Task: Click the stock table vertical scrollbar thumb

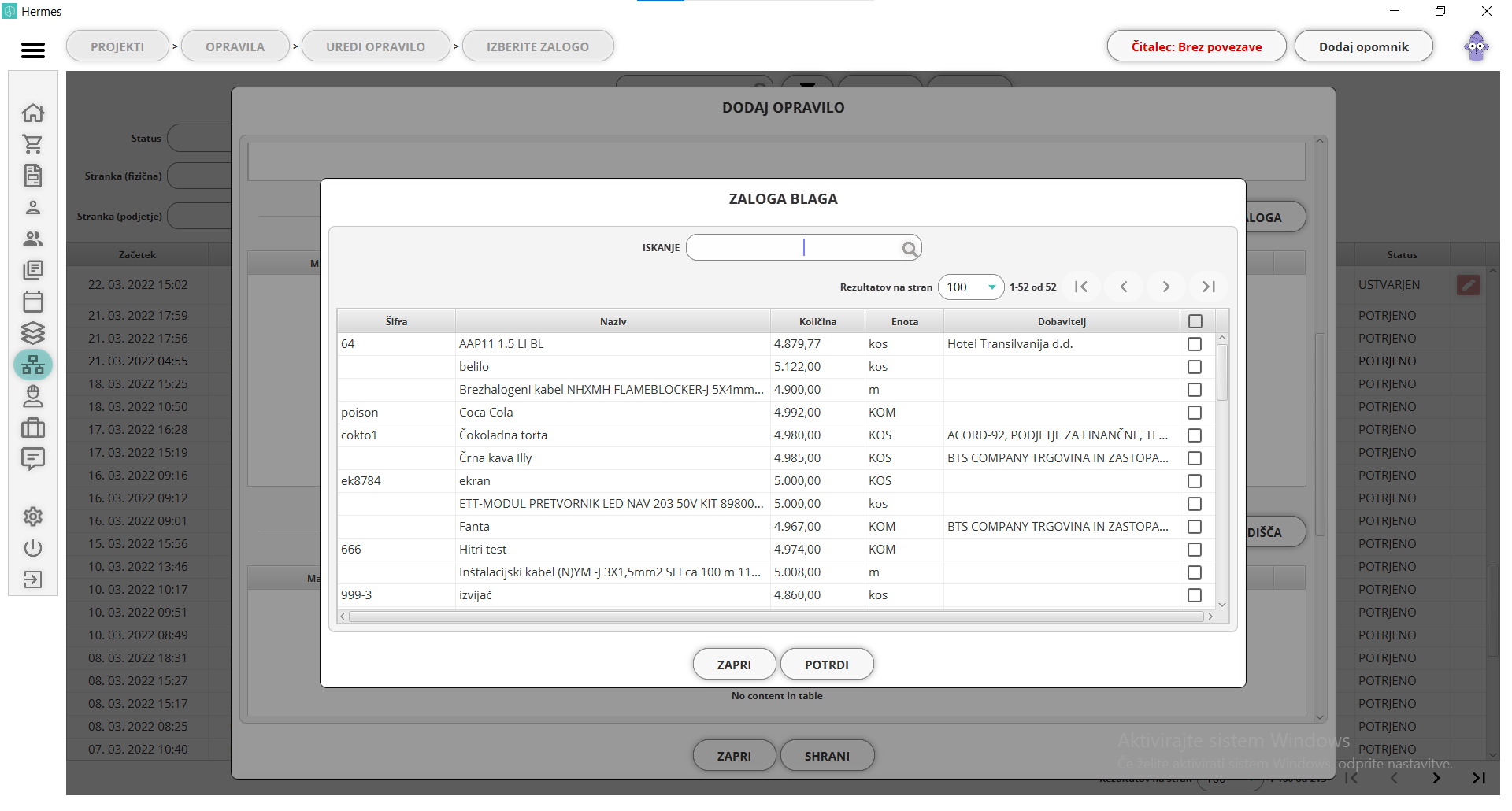Action: click(1222, 372)
